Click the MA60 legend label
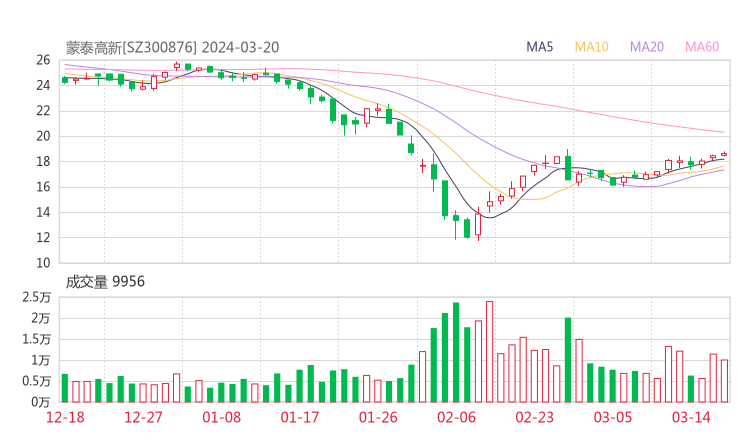The height and width of the screenshot is (440, 740). 702,47
